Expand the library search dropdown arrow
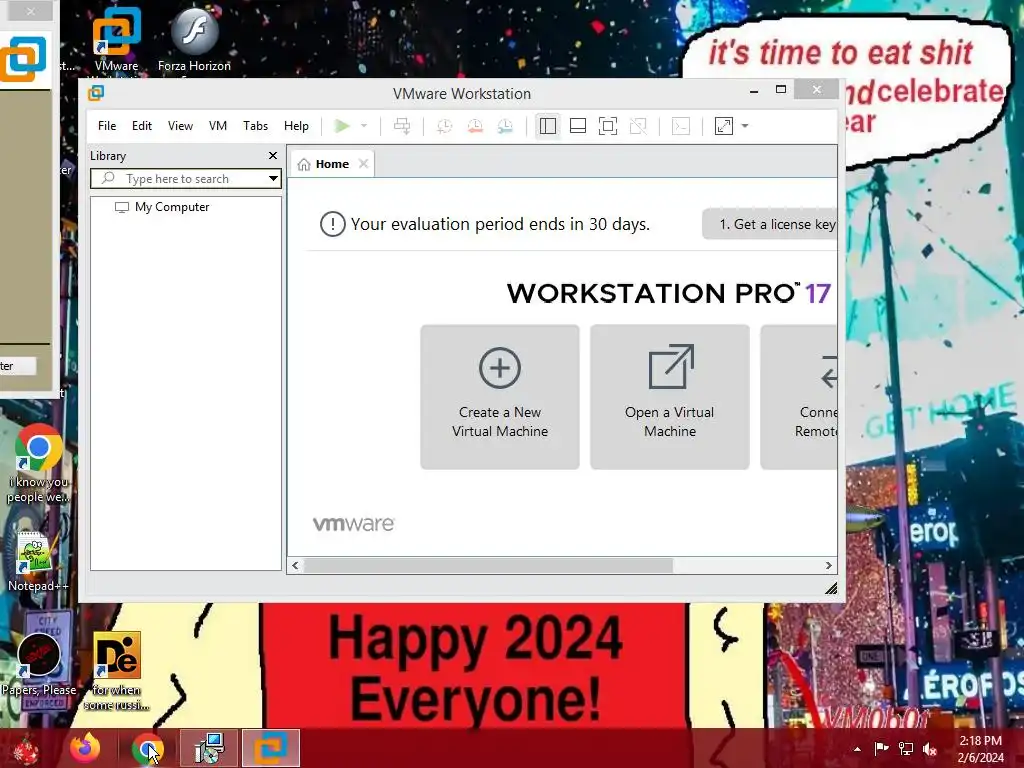 coord(273,179)
